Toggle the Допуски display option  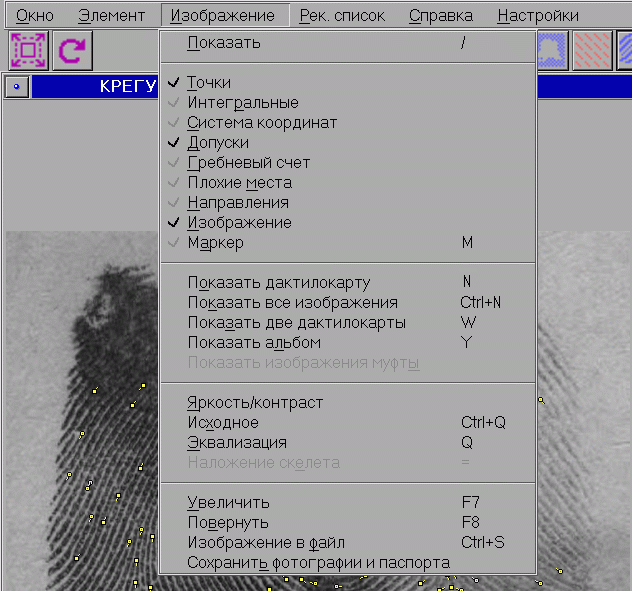(347, 142)
